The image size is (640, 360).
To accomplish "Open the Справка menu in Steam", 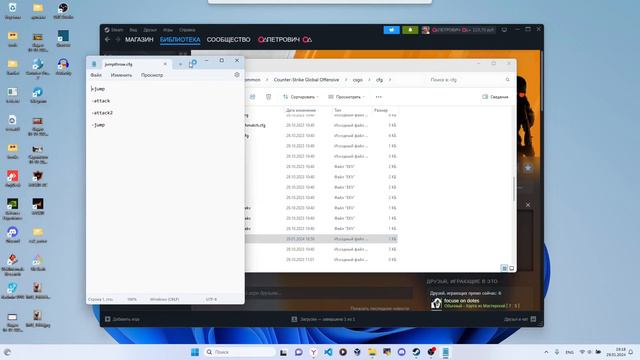I will (187, 30).
